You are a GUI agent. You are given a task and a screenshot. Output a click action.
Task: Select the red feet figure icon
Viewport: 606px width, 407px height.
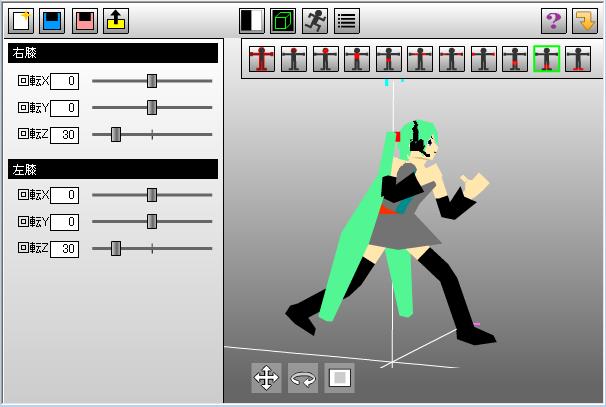tap(578, 59)
